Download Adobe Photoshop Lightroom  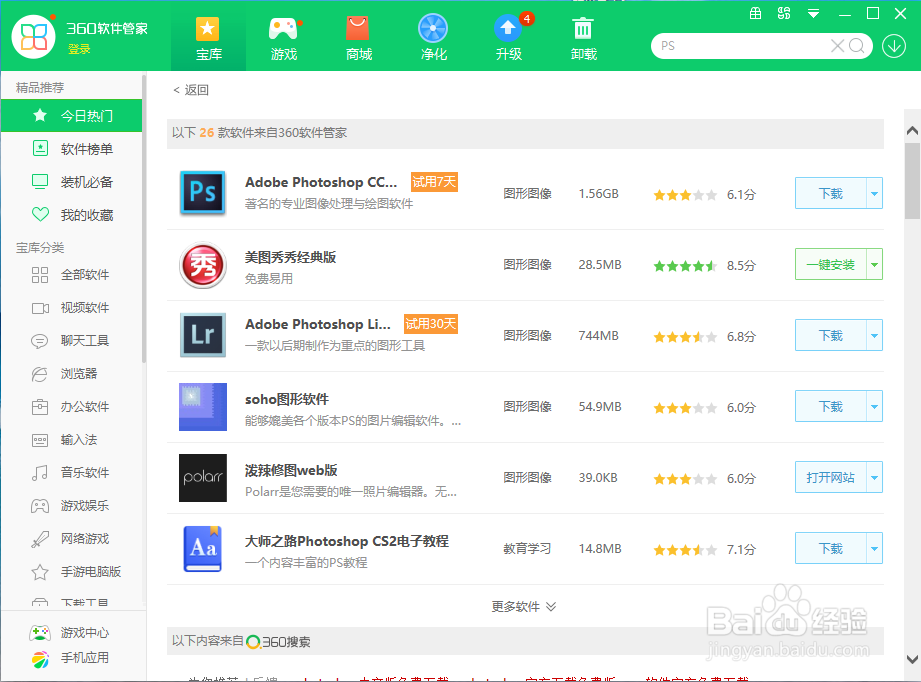coord(831,335)
